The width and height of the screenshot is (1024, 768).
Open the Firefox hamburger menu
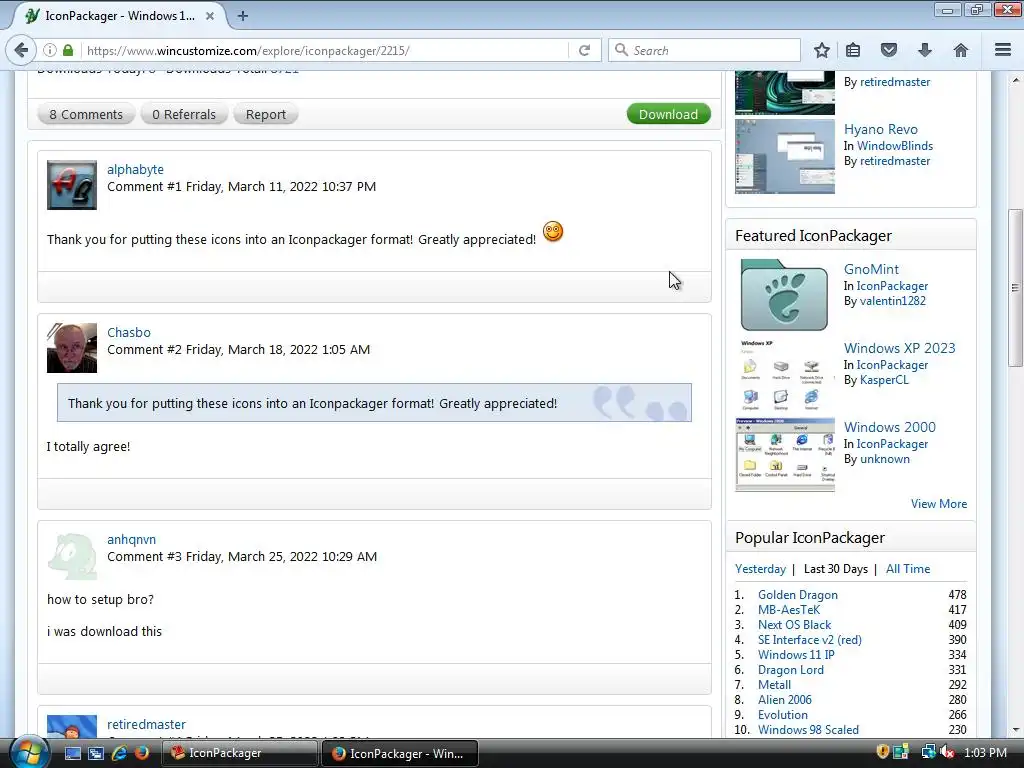(1003, 50)
